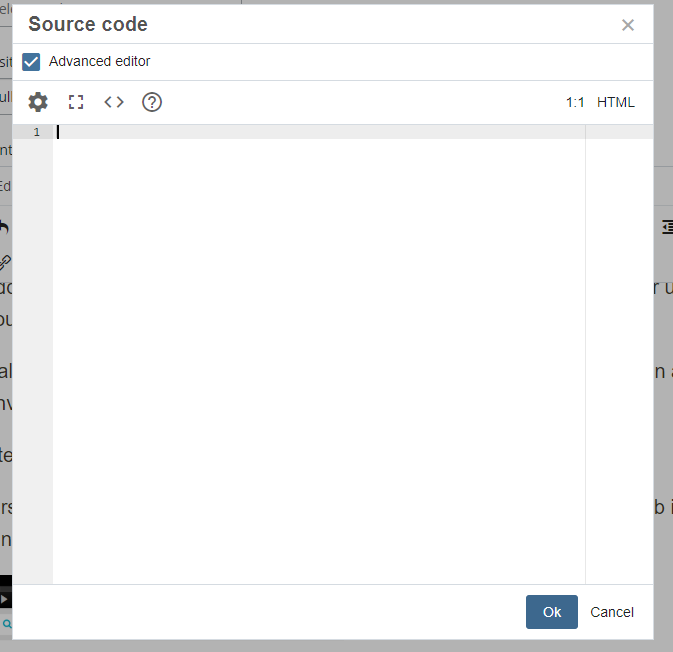
Task: Click the empty gutter below line 1
Action: tap(33, 361)
